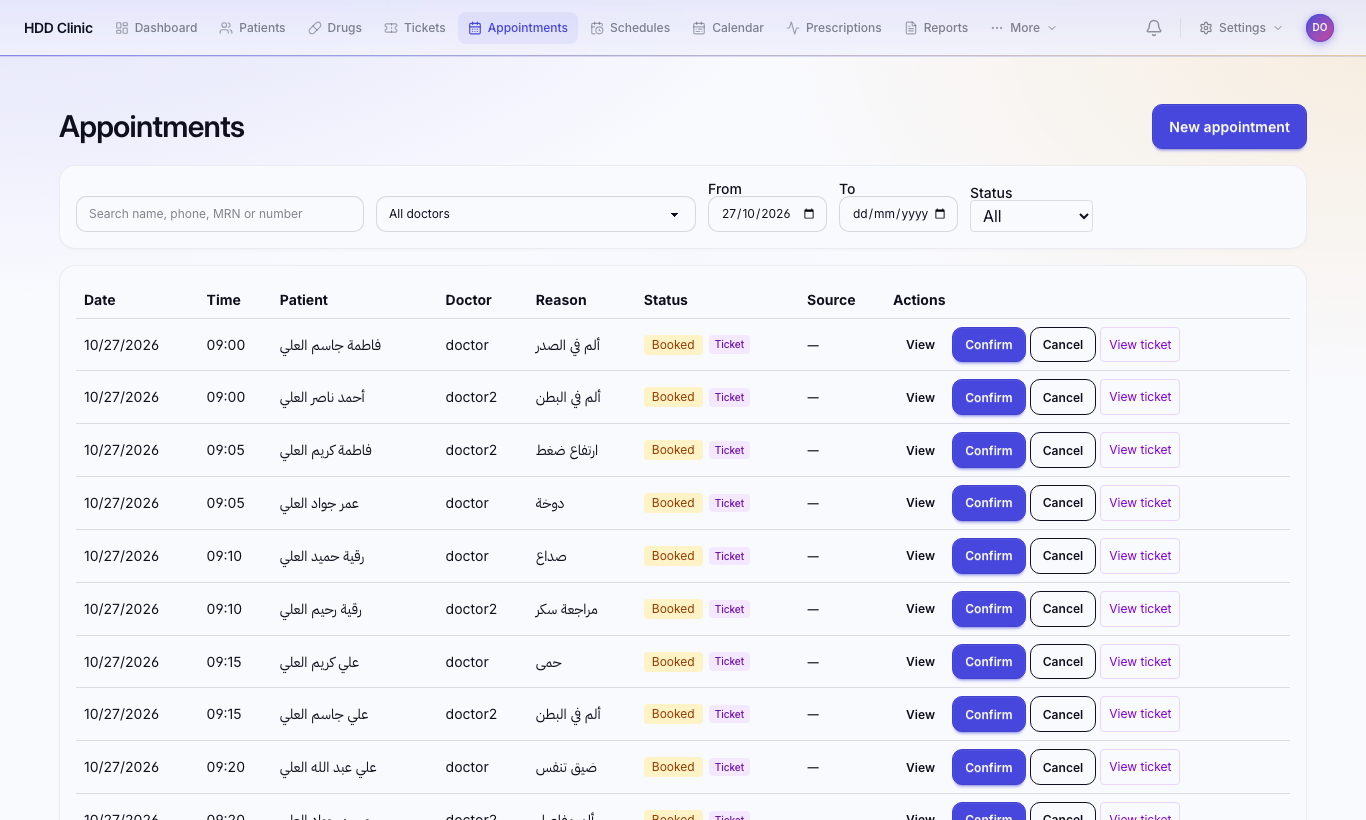
Task: Click Ticket badge in دوخة row
Action: 730,503
